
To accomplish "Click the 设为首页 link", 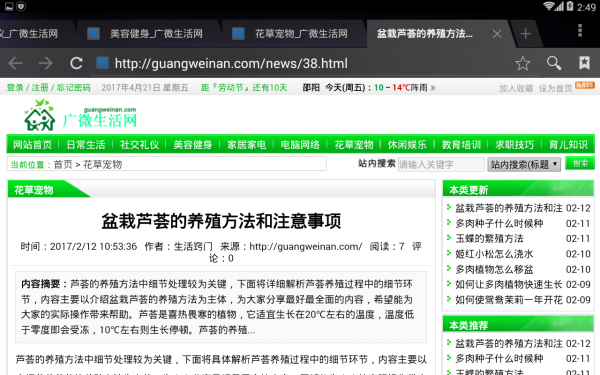I will pyautogui.click(x=555, y=88).
